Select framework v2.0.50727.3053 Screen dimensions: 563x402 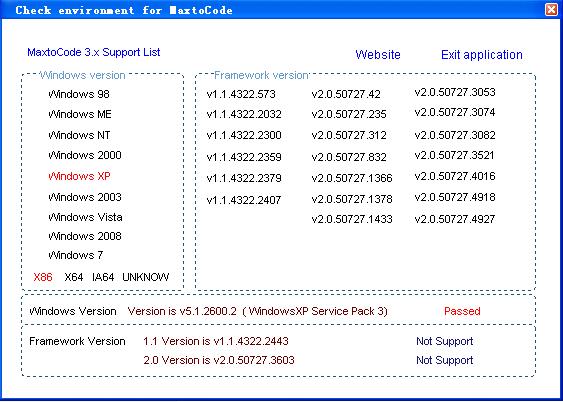[455, 92]
